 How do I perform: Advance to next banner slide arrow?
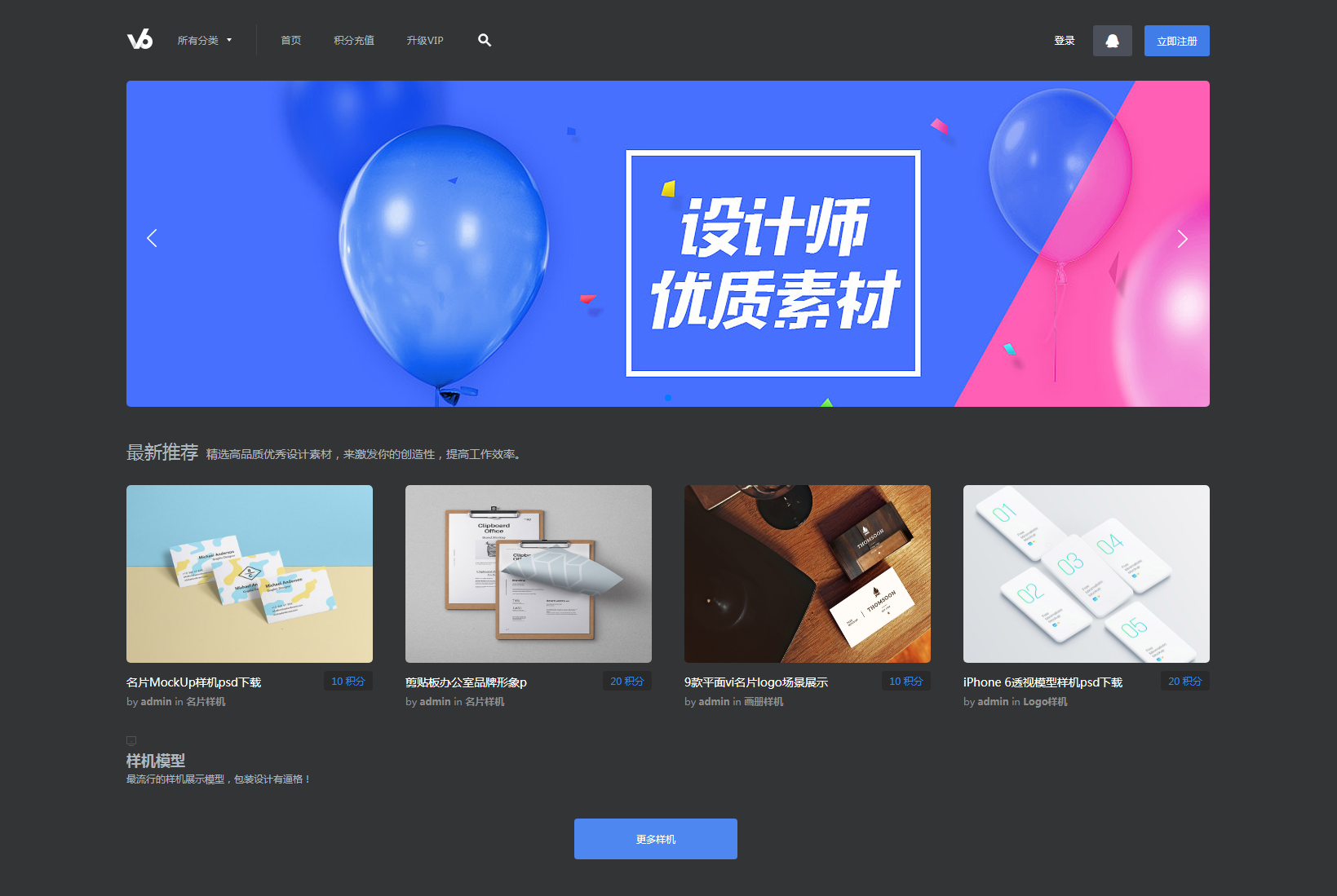point(1182,239)
